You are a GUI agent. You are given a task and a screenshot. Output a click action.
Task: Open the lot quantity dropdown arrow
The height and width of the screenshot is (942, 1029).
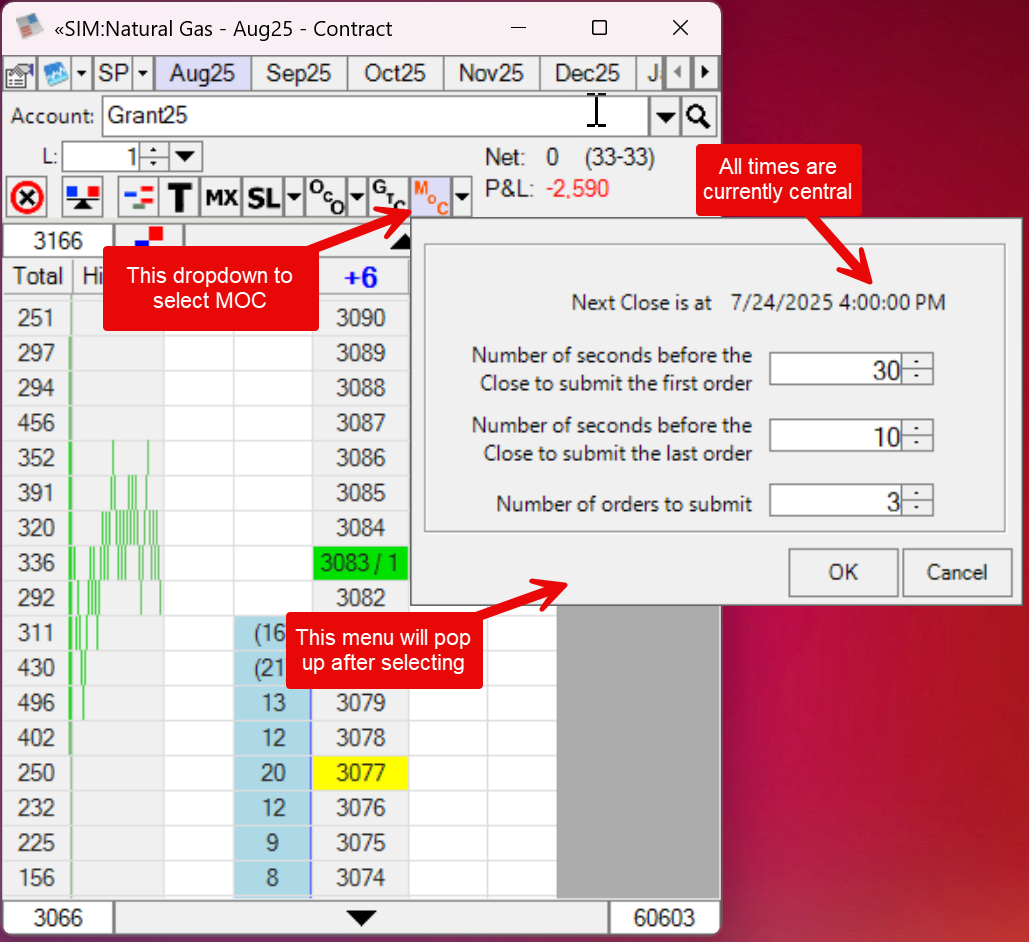point(187,157)
